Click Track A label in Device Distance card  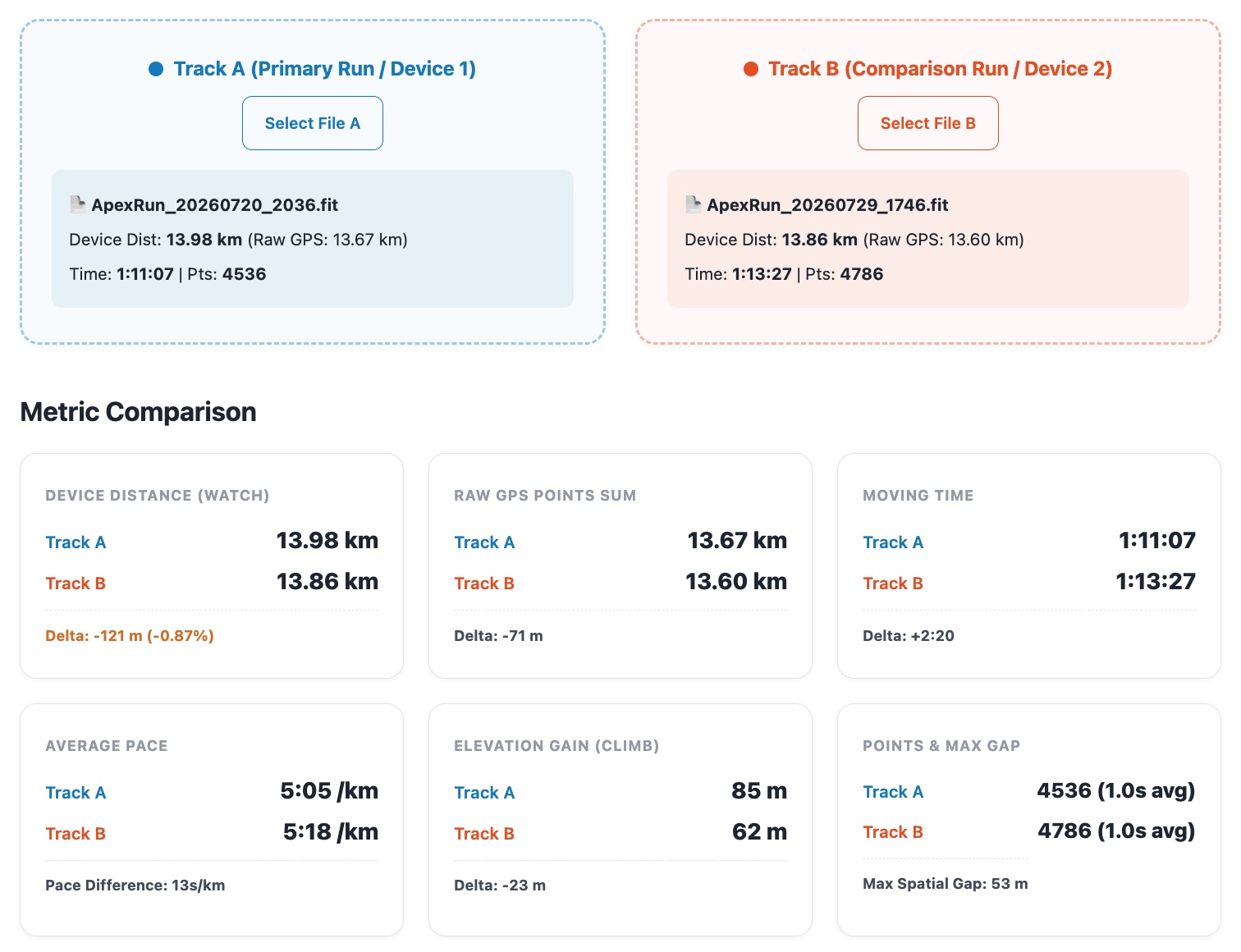coord(76,542)
